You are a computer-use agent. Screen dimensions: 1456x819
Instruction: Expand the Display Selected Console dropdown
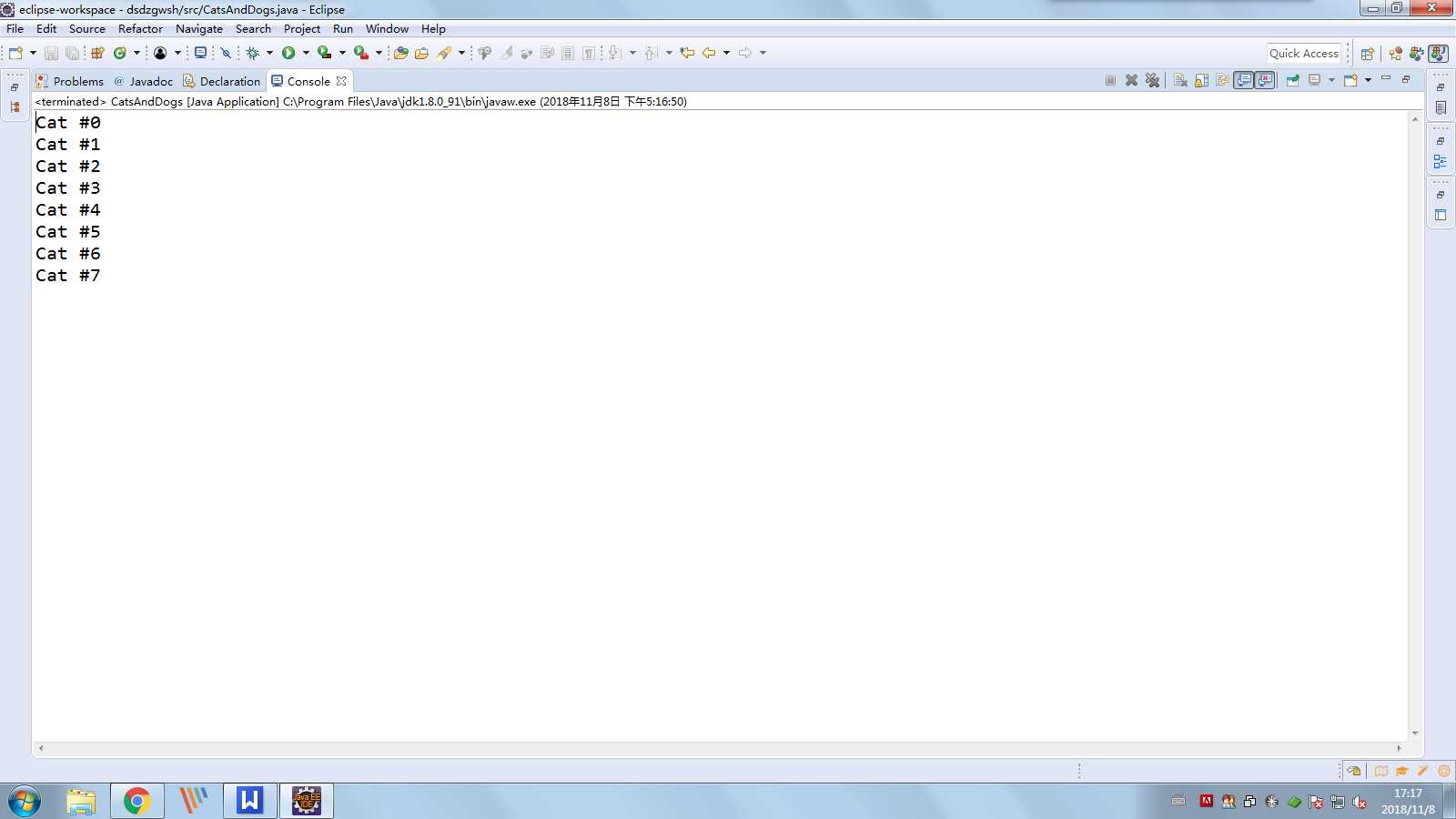(x=1331, y=80)
